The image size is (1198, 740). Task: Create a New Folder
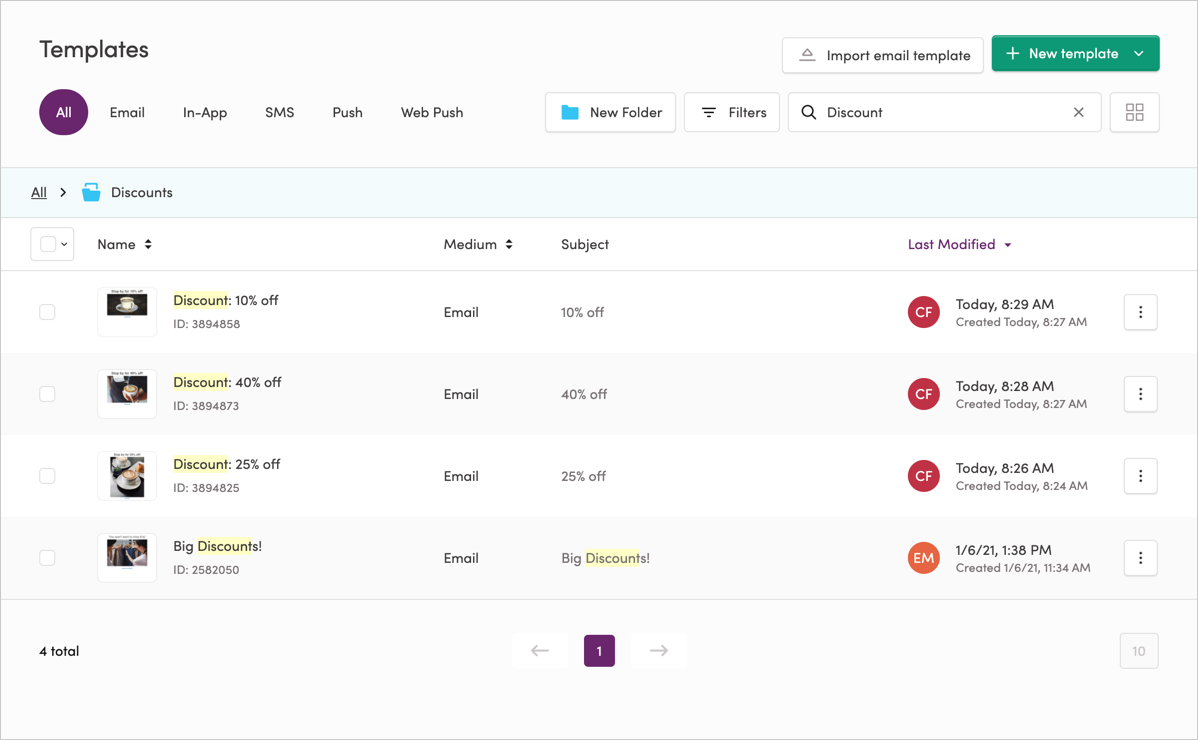click(610, 112)
